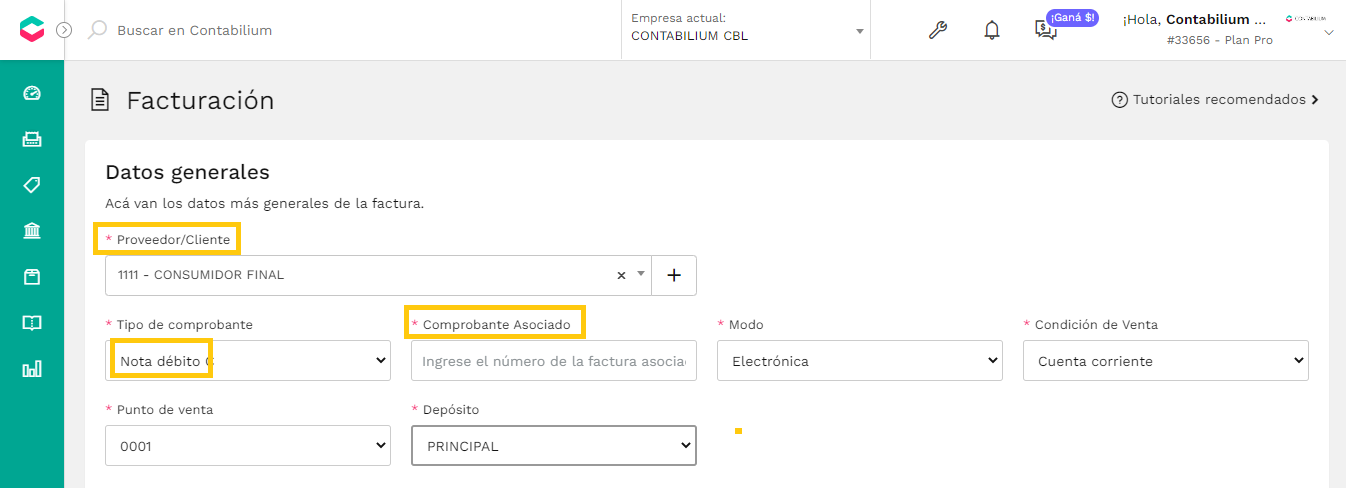Screen dimensions: 1346x488
Task: Open Tutoriales recomendados link
Action: click(1215, 100)
